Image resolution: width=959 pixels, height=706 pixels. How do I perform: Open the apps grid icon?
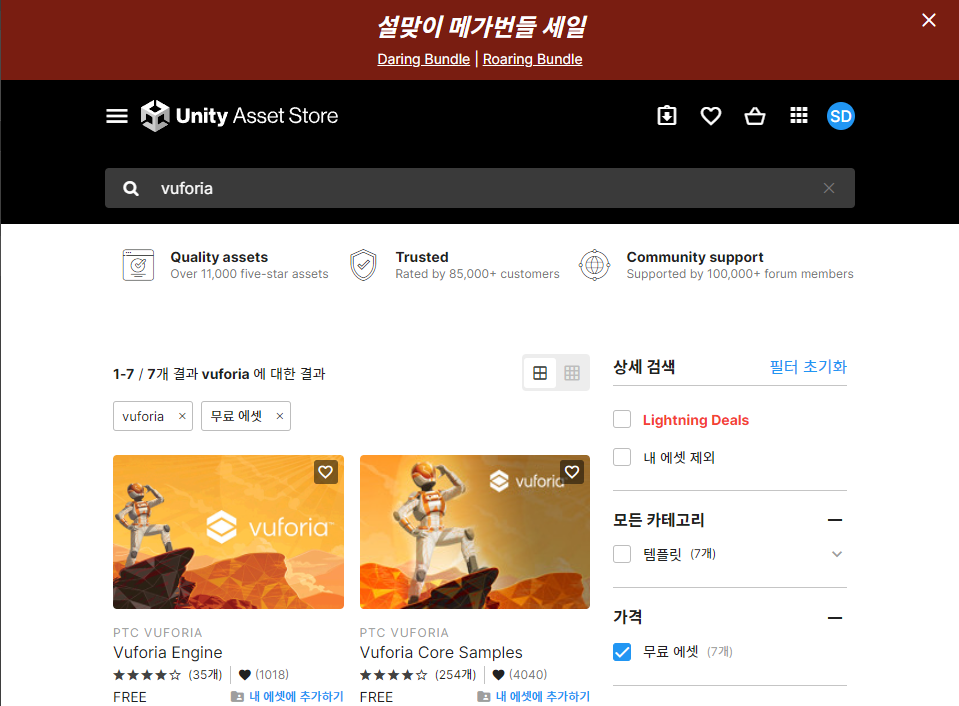click(799, 116)
